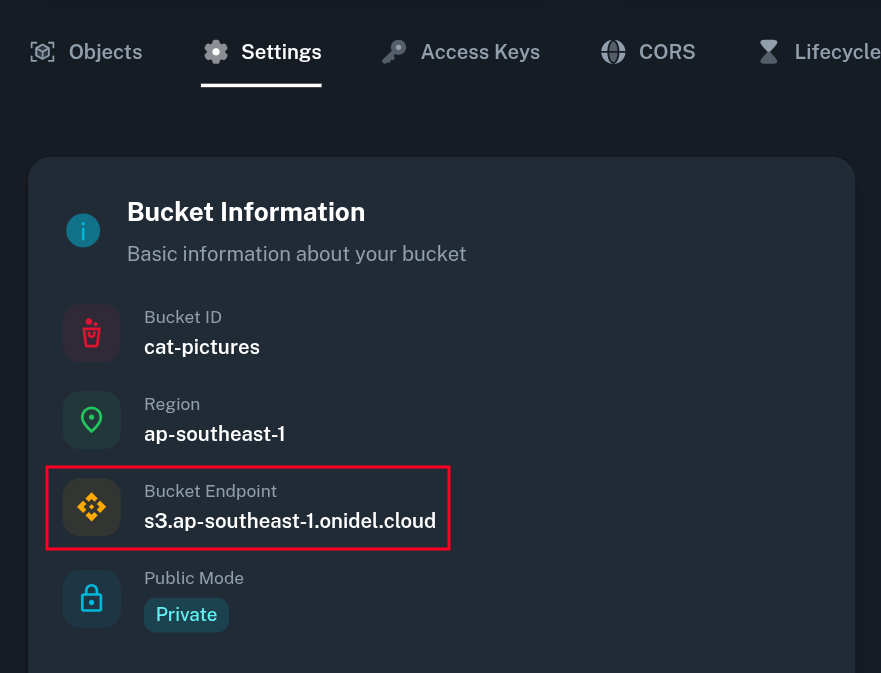Click the orange Bucket Endpoint icon
881x673 pixels.
92,507
